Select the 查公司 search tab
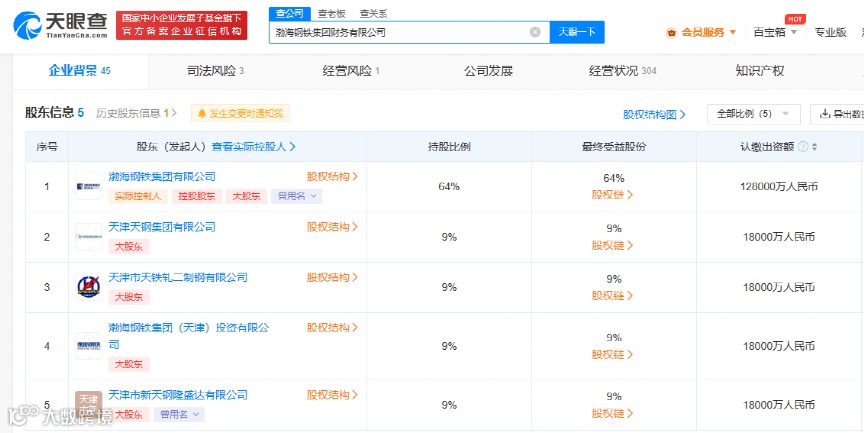Viewport: 864px width, 433px height. (290, 13)
